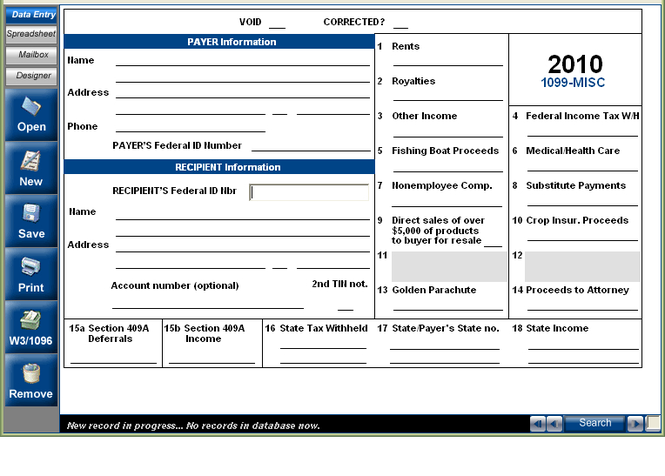Click the second line under PAYER Name

coord(243,77)
